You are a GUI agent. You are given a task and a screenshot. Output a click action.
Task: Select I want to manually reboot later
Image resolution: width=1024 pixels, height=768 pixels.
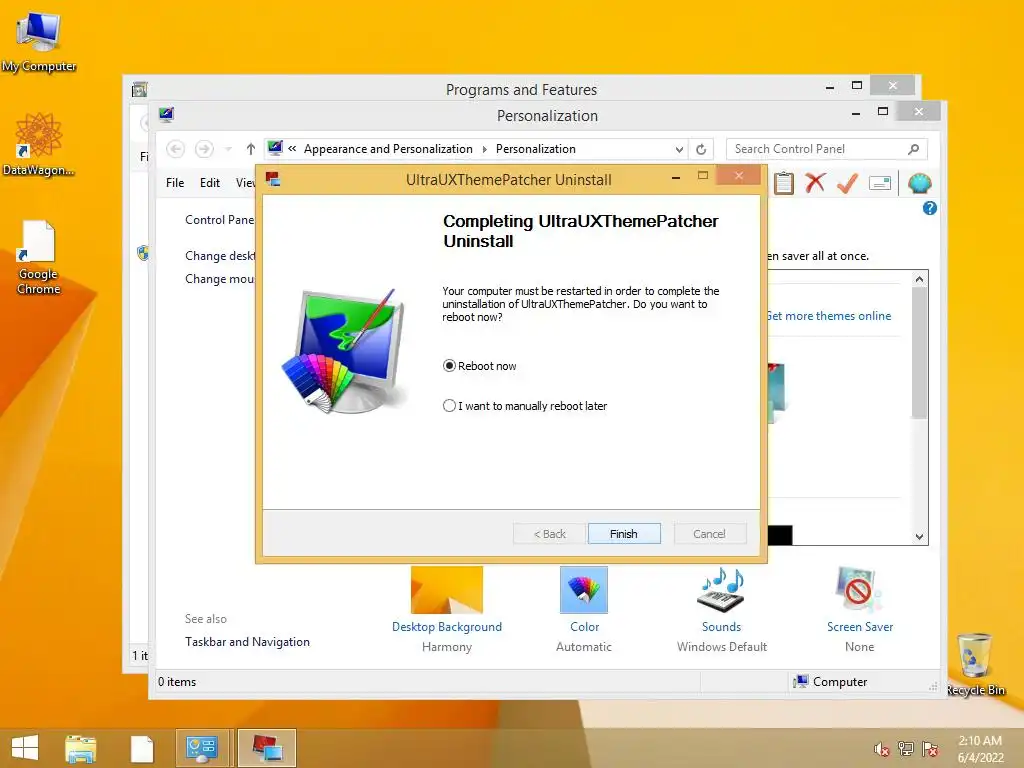(x=449, y=406)
